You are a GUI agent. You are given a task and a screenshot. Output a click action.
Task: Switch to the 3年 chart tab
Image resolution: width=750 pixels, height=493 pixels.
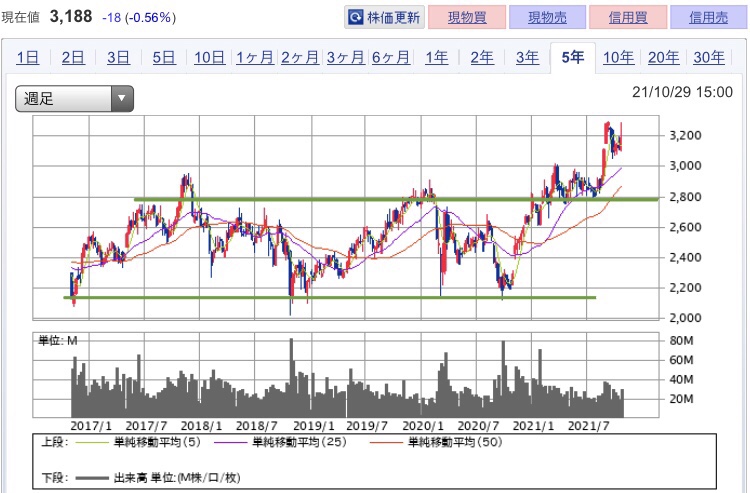click(x=527, y=57)
